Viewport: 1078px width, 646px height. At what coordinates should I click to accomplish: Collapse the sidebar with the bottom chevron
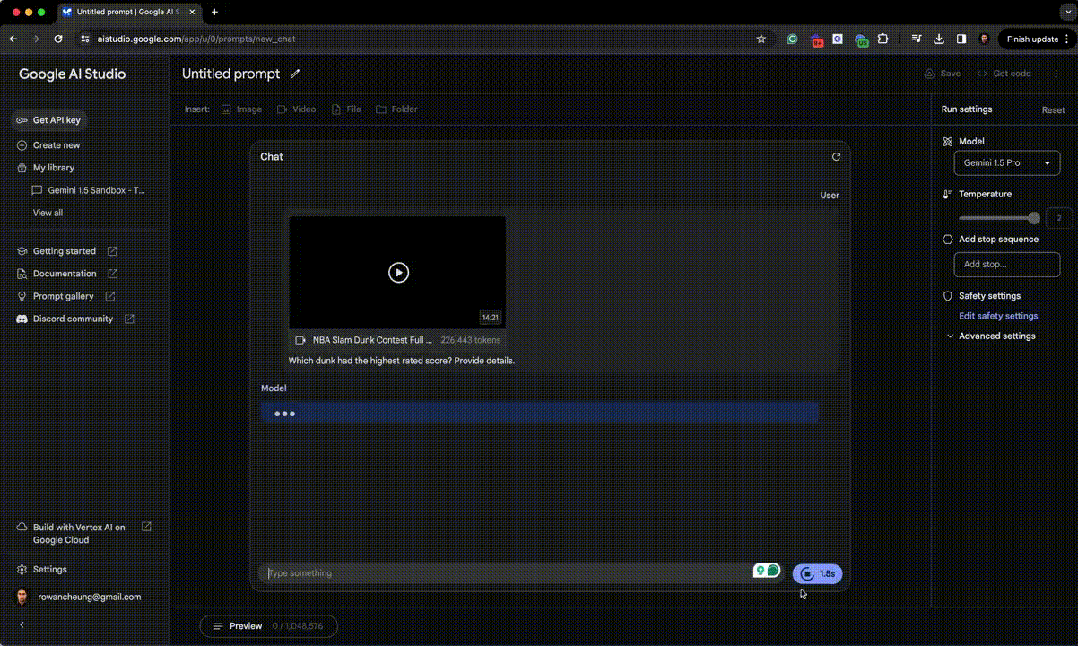[x=22, y=625]
